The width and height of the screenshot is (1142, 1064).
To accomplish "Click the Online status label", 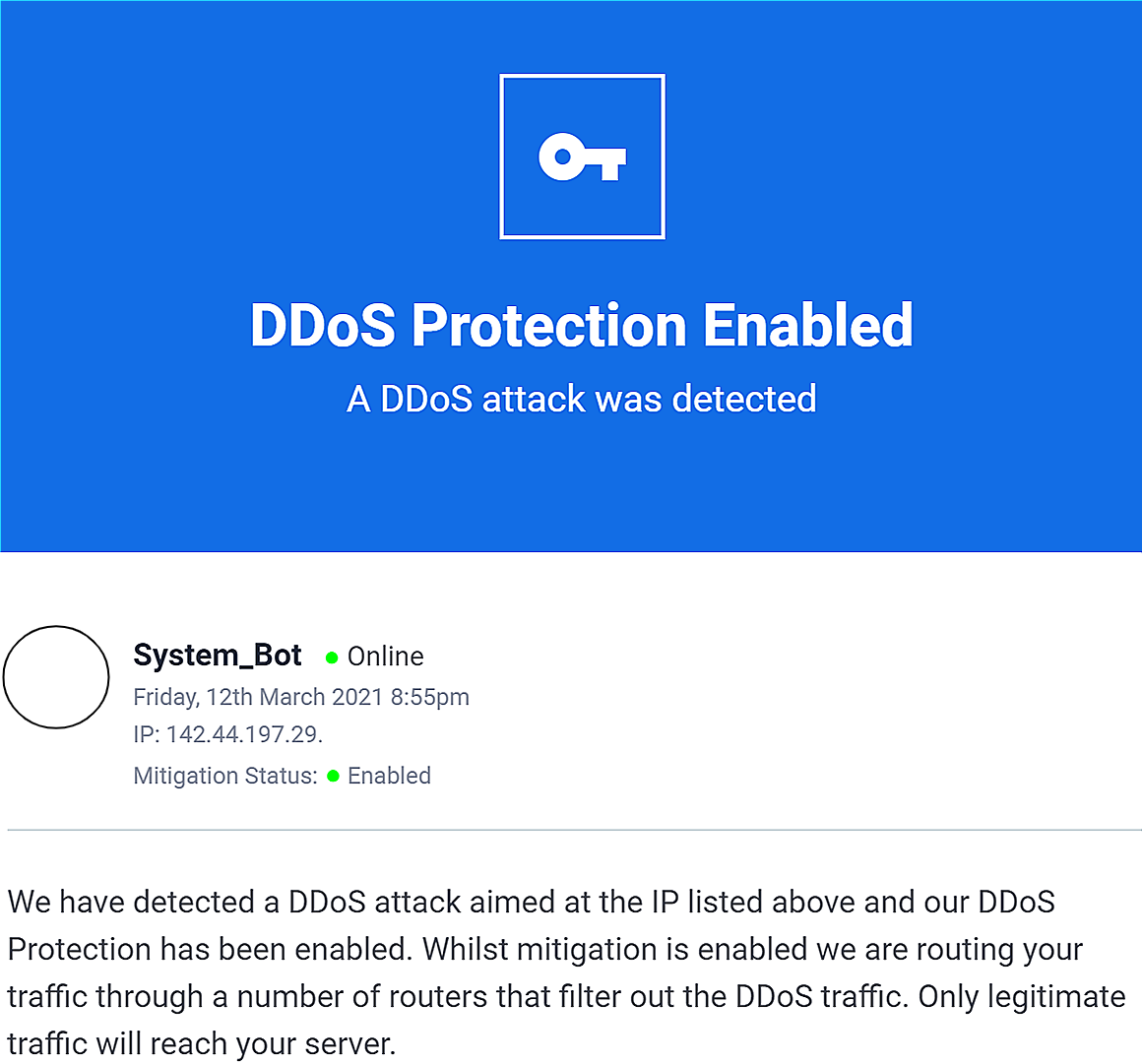I will (x=385, y=657).
